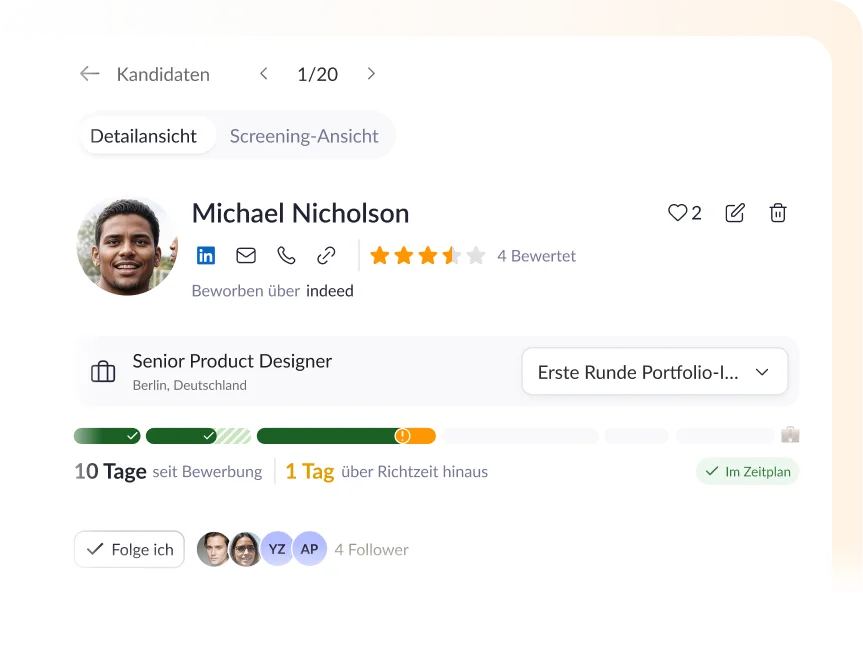
Task: Click the 4 Follower text
Action: 372,550
